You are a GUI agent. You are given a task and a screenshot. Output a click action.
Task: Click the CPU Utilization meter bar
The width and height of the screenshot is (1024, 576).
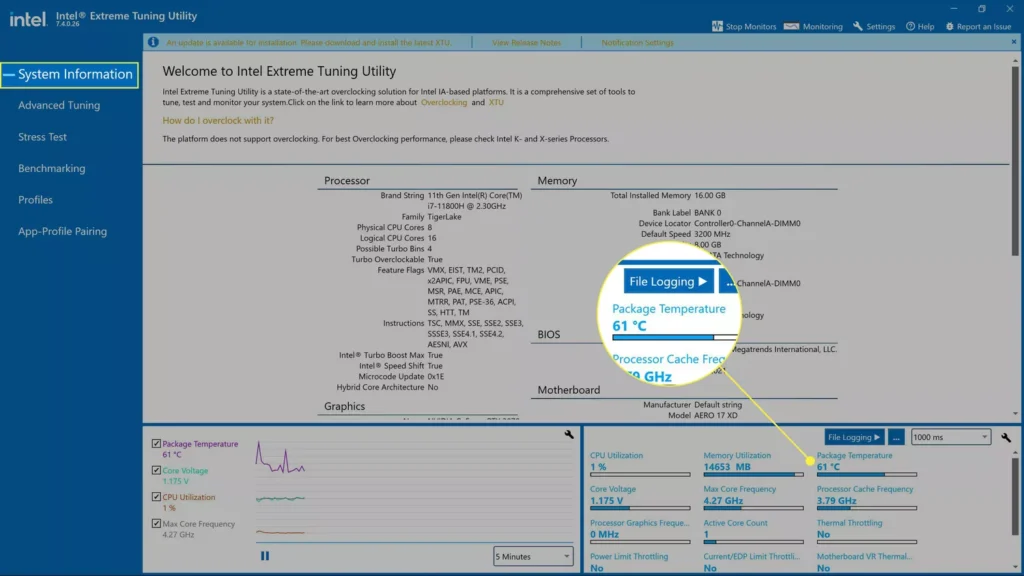[x=640, y=475]
